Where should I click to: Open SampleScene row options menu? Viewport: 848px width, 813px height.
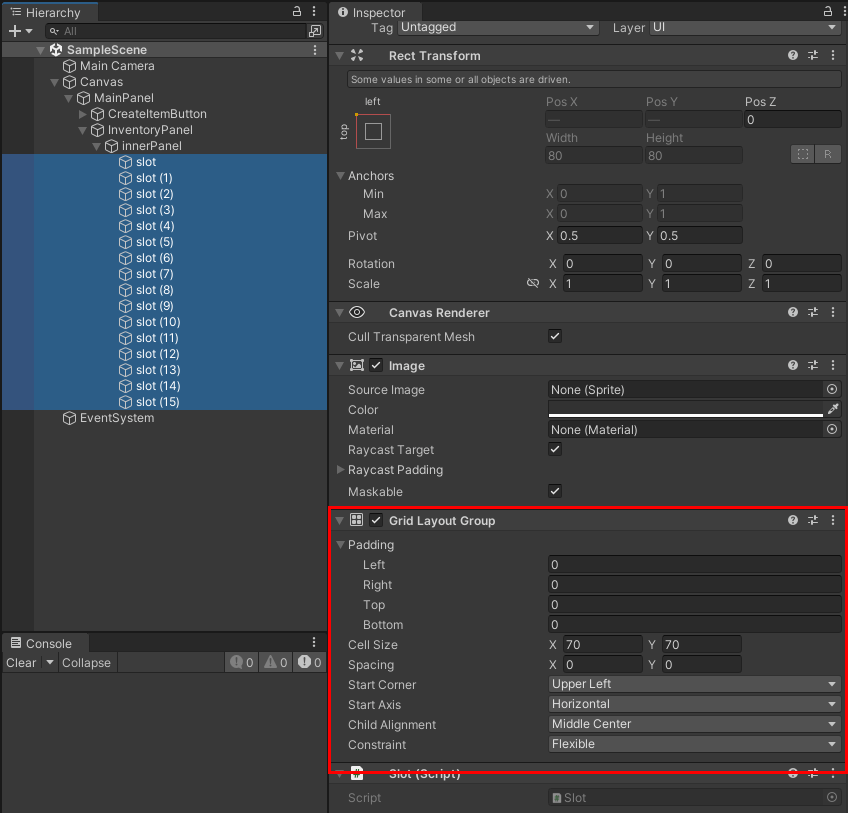click(315, 50)
